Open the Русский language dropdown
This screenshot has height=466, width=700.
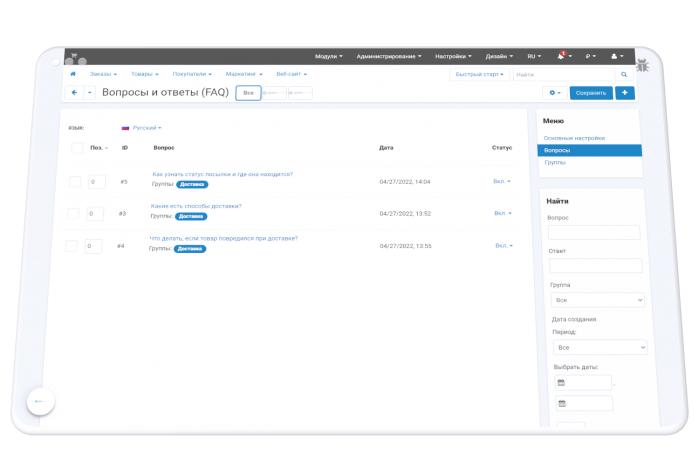pos(147,128)
